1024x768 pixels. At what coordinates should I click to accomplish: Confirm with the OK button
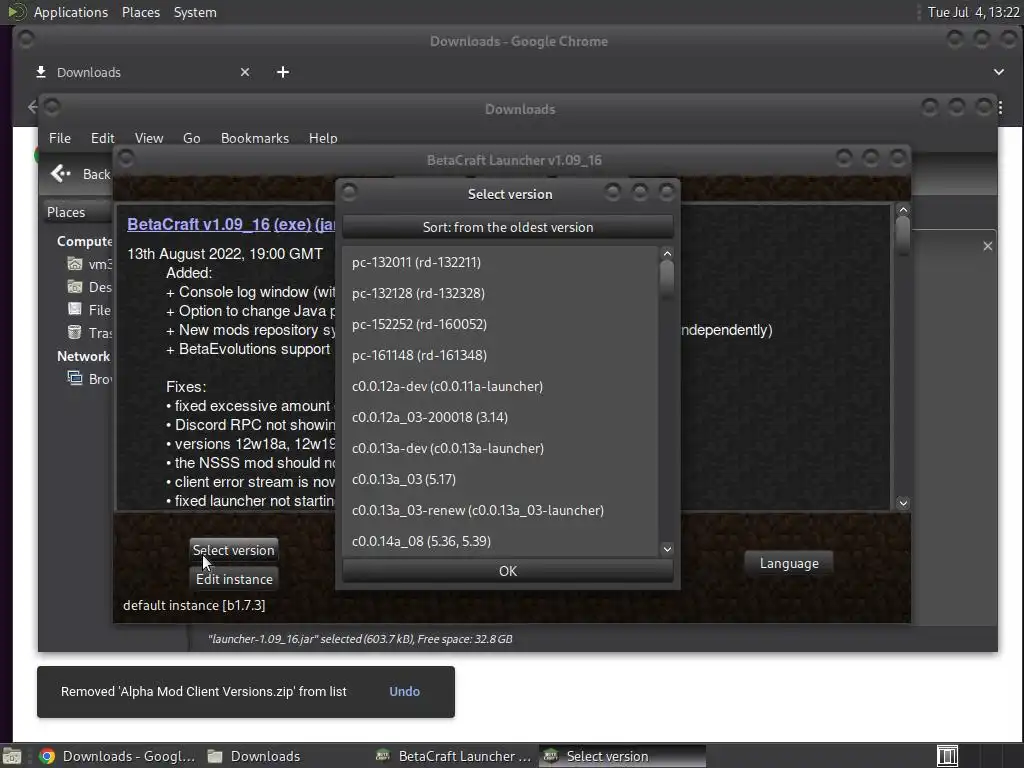click(x=507, y=571)
